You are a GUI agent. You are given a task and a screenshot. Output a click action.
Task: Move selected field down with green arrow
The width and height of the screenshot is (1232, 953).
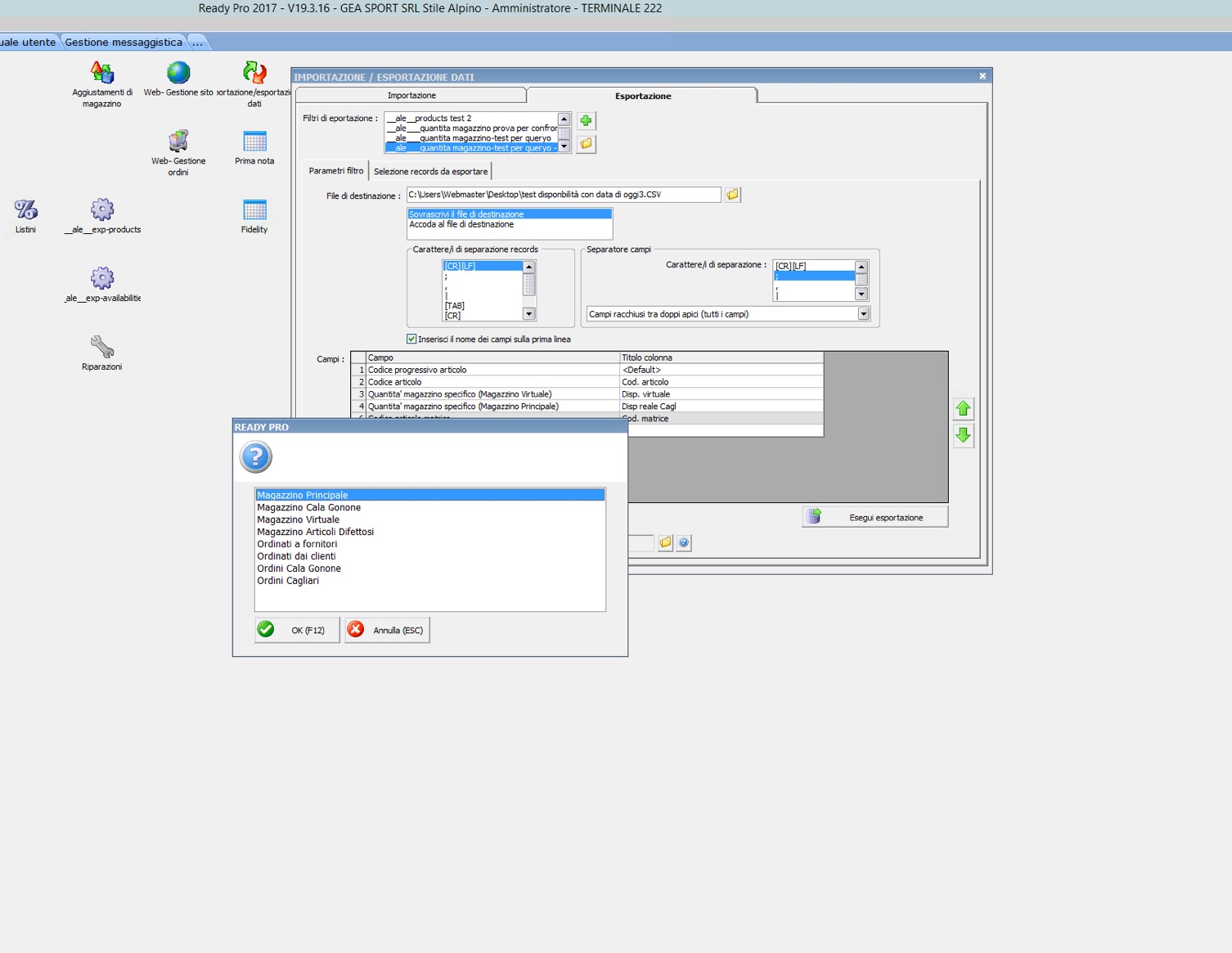pos(963,435)
